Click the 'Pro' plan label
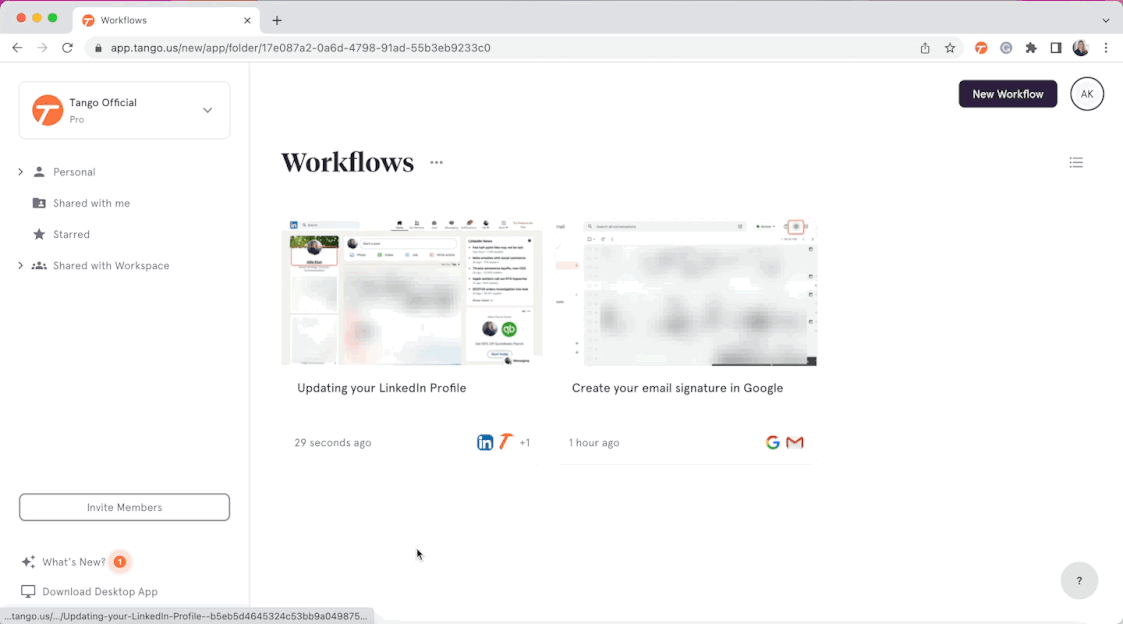Viewport: 1123px width, 624px height. point(77,120)
